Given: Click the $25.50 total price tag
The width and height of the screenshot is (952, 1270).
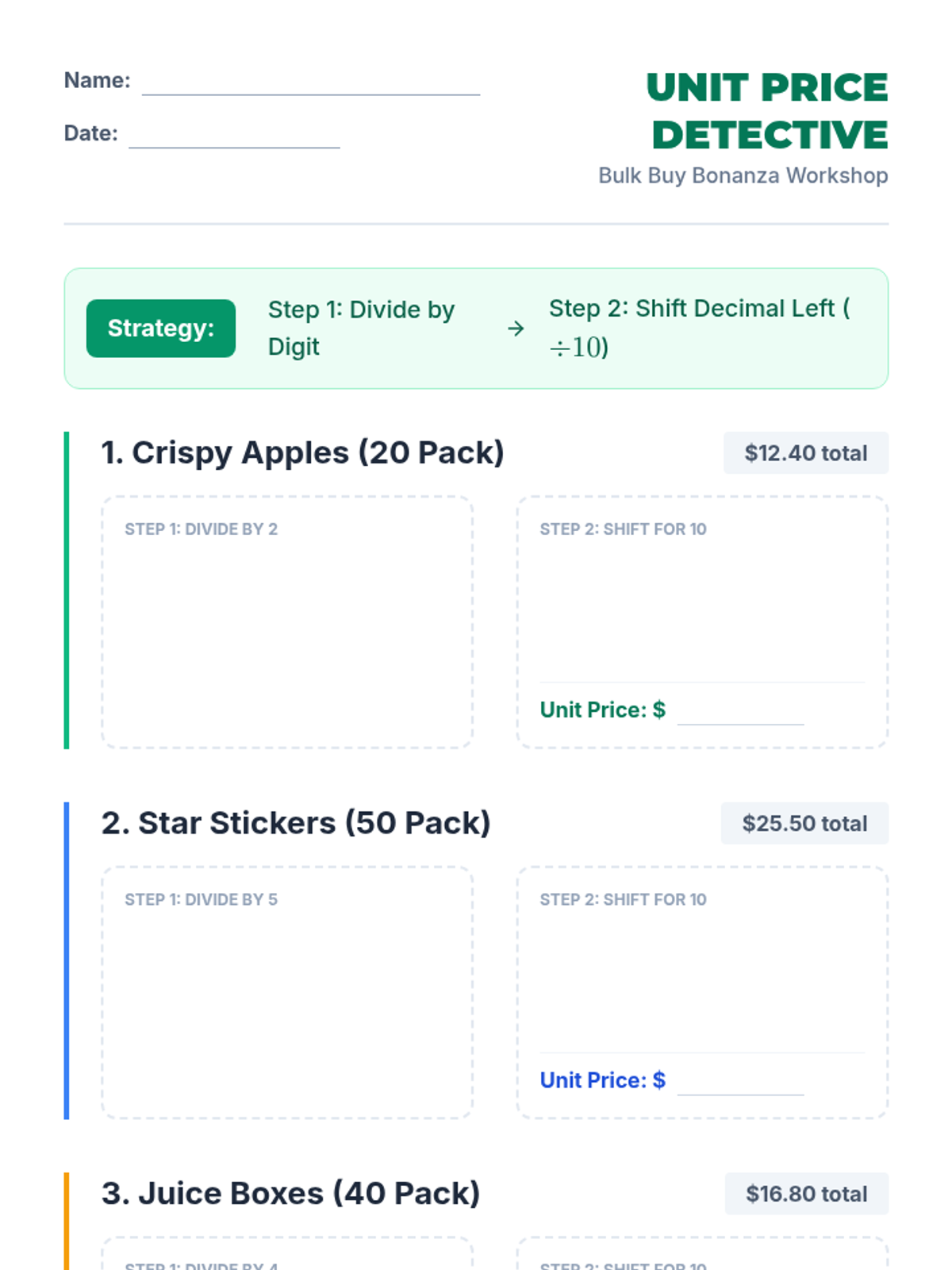Looking at the screenshot, I should click(x=804, y=824).
